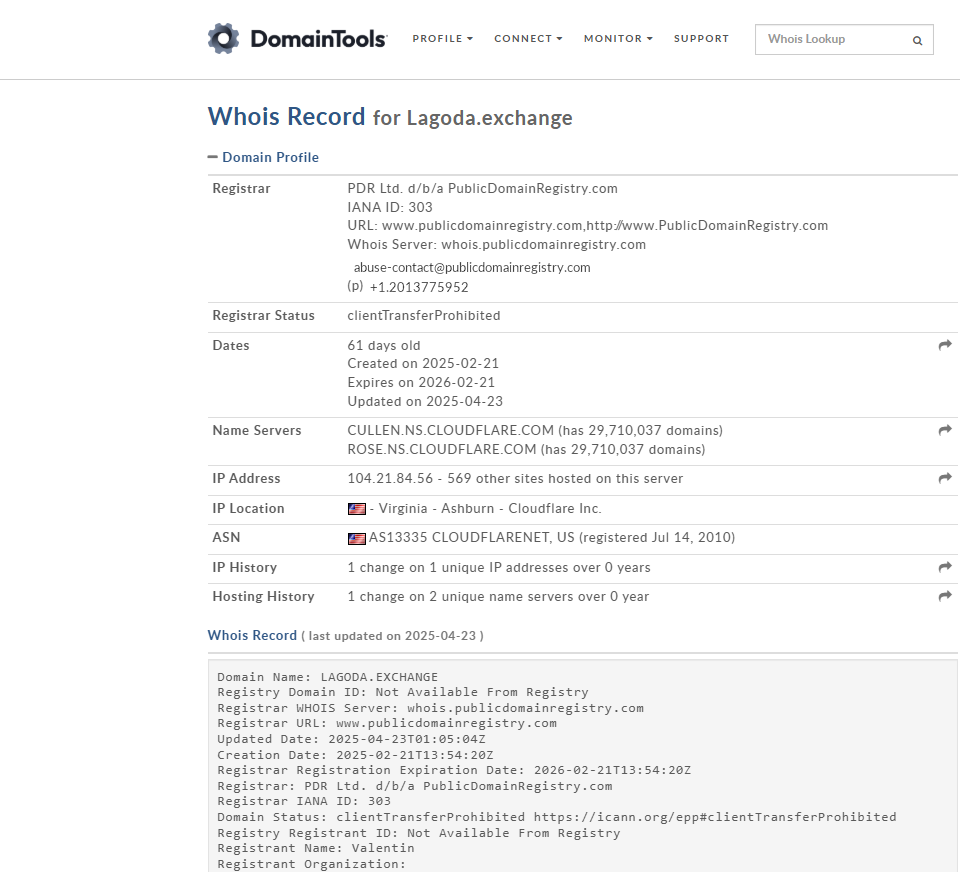
Task: Click the Whois Server line in Registrar
Action: pyautogui.click(x=497, y=244)
